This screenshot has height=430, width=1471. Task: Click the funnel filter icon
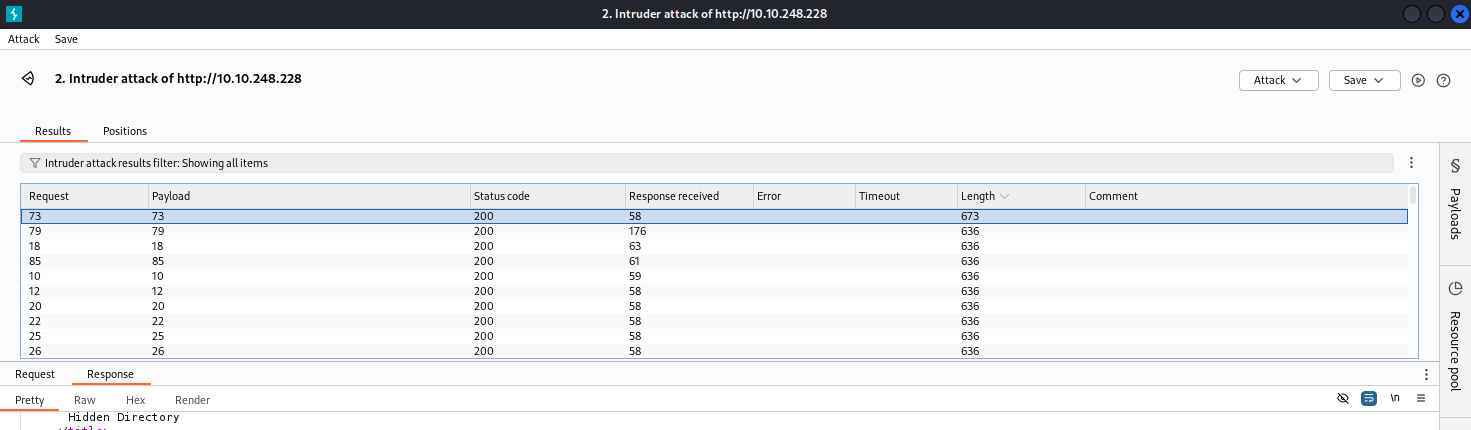(35, 163)
